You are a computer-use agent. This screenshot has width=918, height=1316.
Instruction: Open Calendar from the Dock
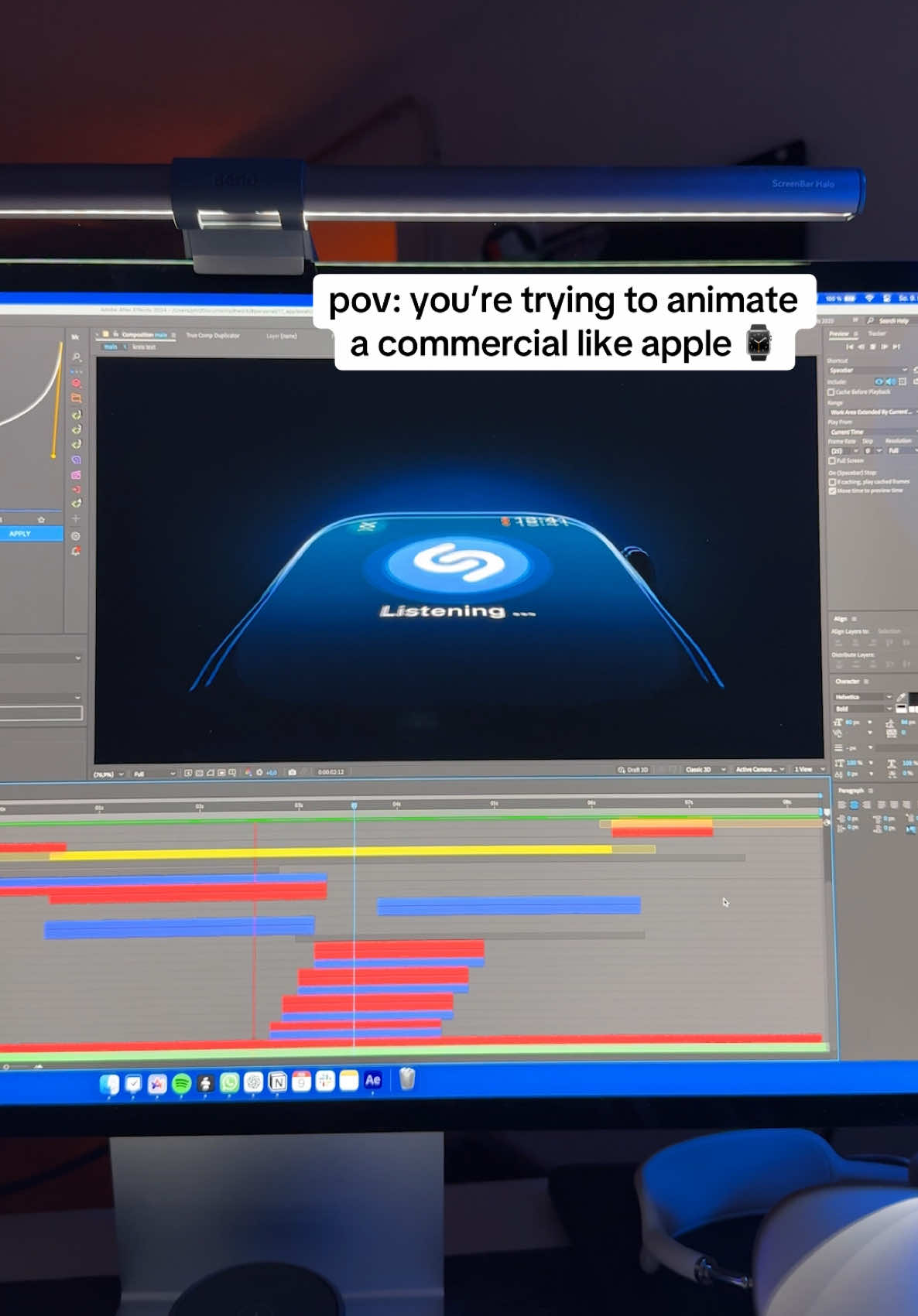[x=301, y=1081]
